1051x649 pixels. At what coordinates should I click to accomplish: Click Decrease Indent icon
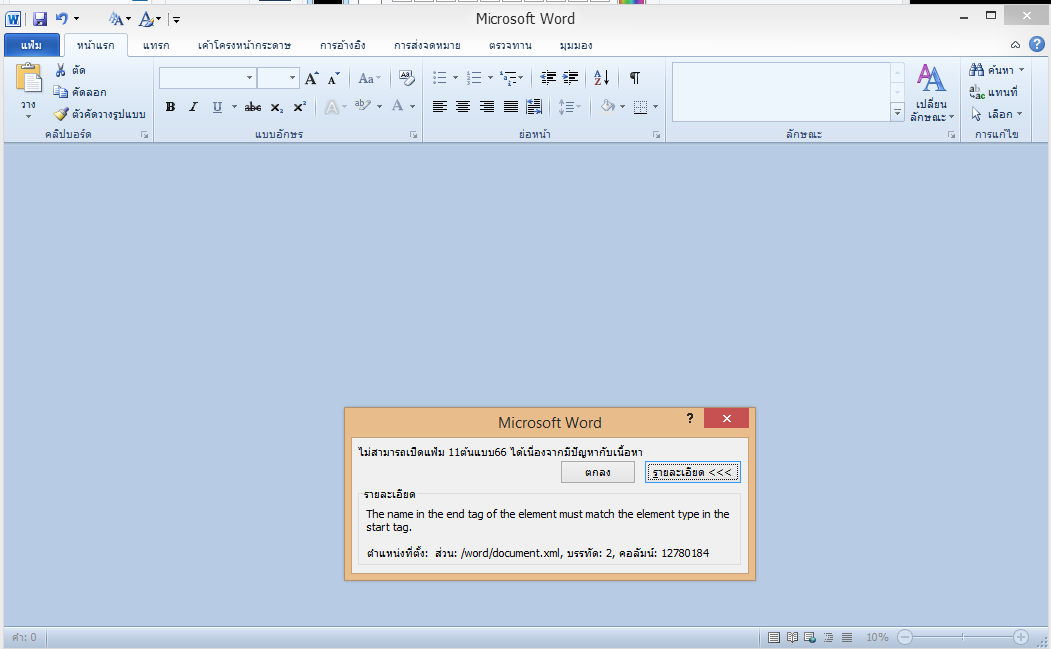[x=548, y=78]
